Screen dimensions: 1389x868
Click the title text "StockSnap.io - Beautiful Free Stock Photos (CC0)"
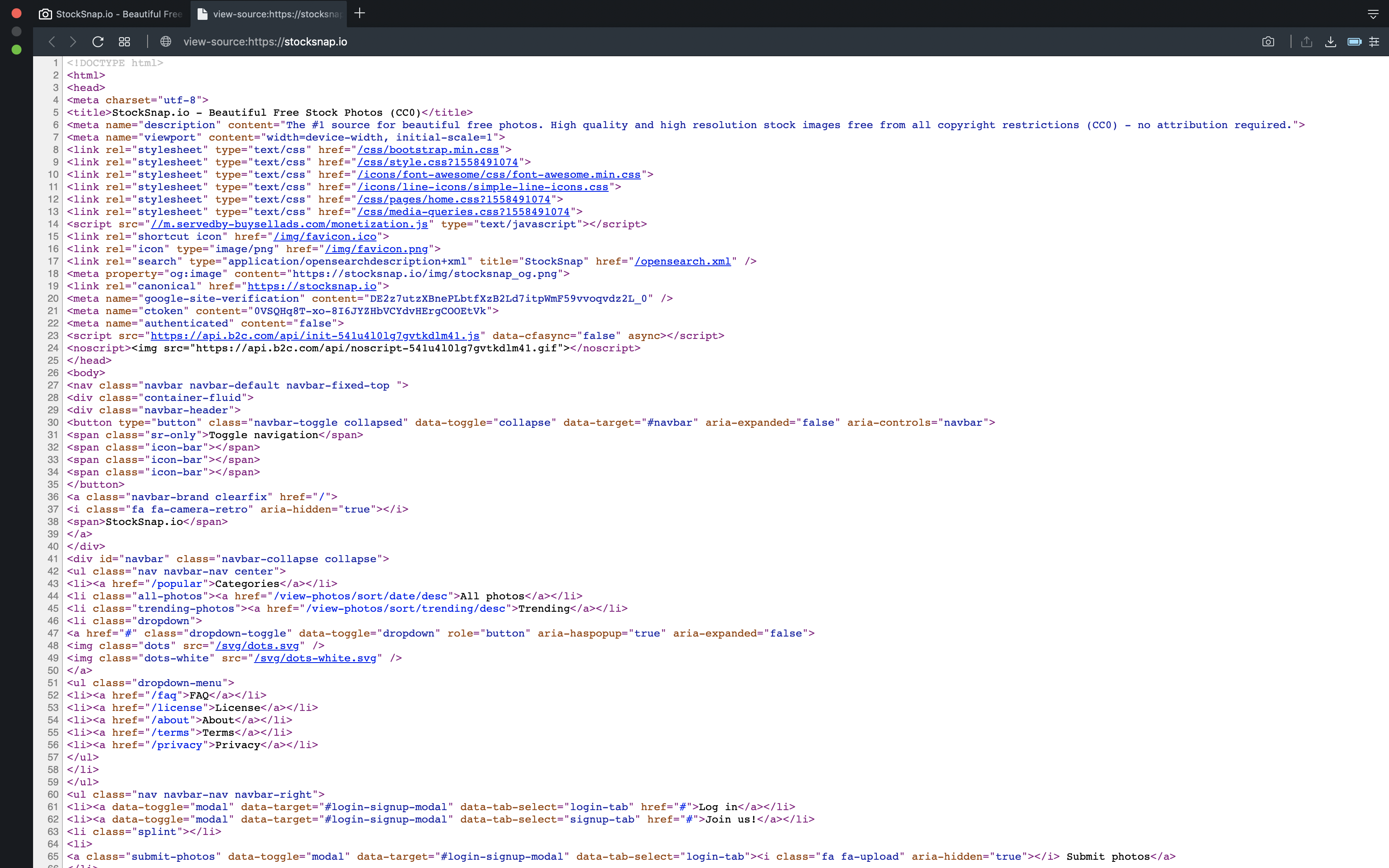pos(267,112)
